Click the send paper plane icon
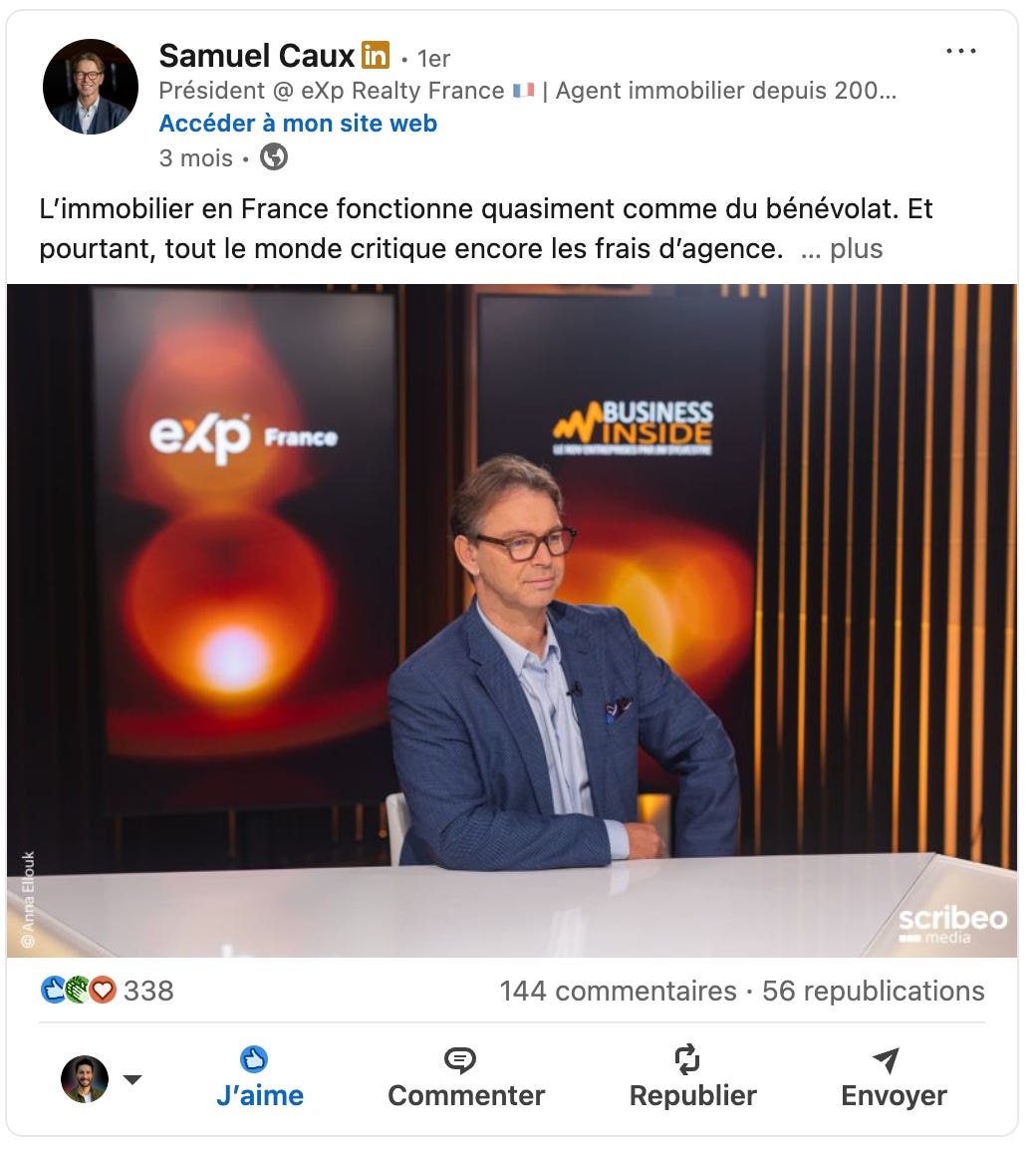The height and width of the screenshot is (1152, 1036). (887, 1059)
